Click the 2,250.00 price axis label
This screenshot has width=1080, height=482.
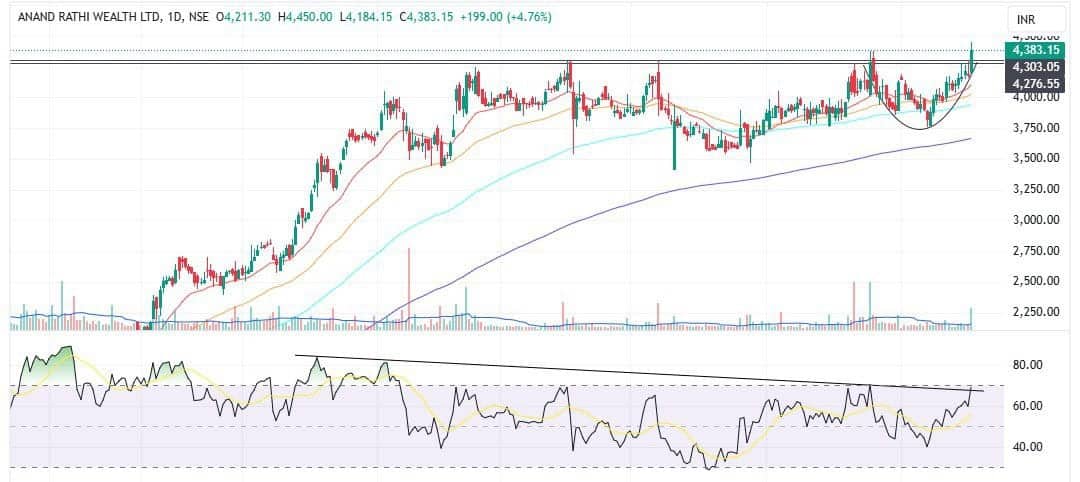[x=1035, y=312]
